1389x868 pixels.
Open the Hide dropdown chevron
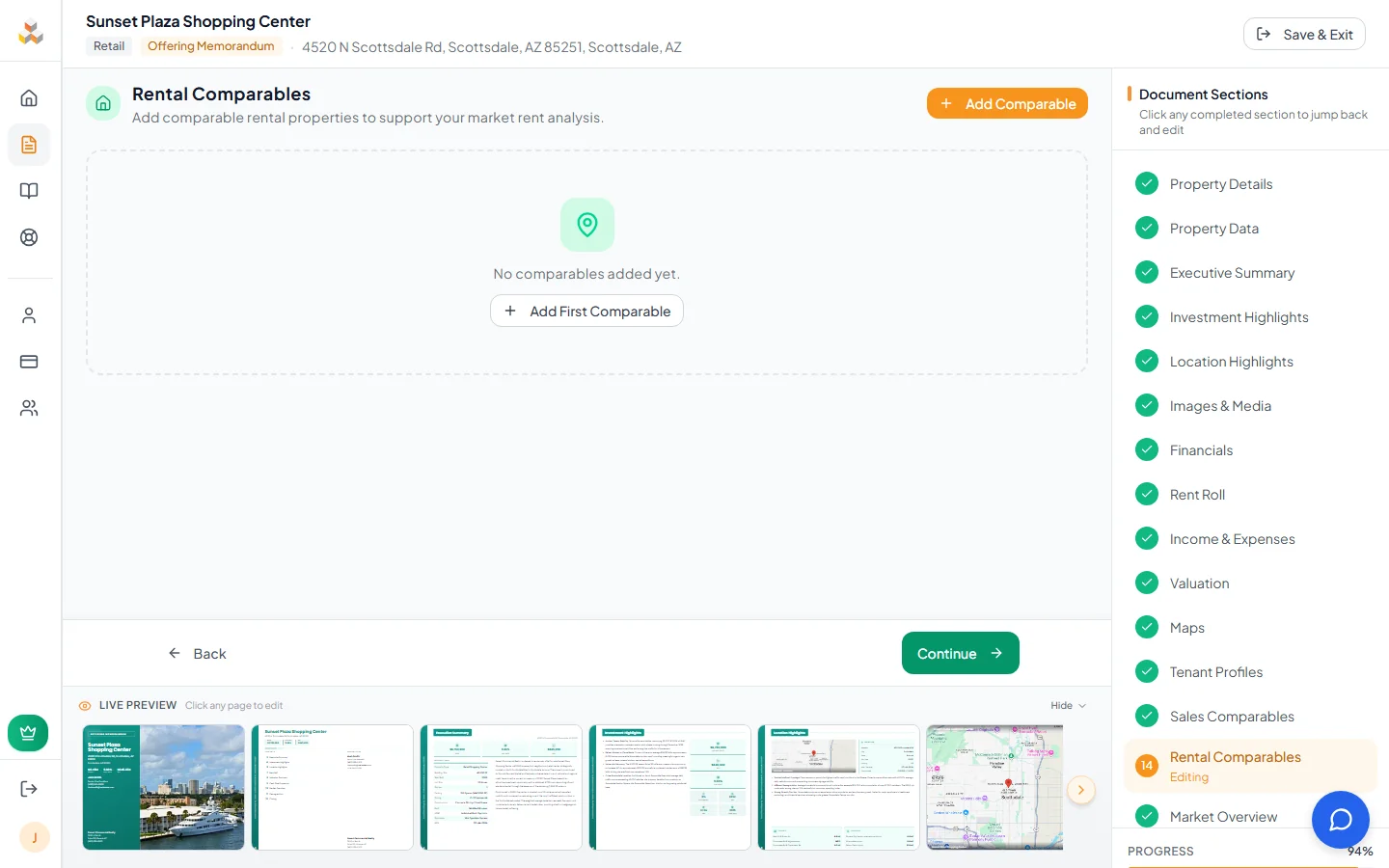point(1080,705)
